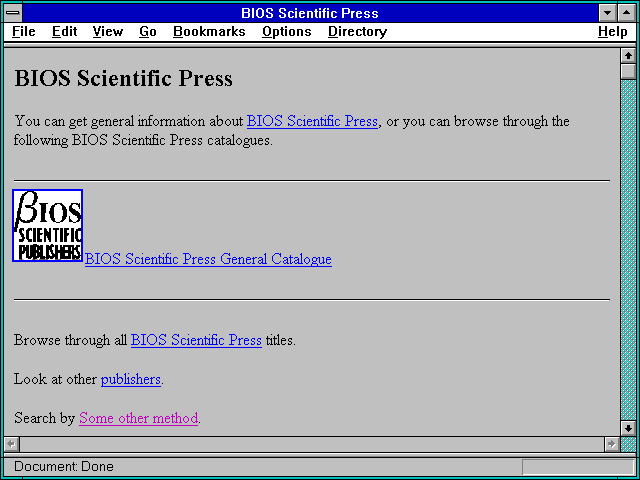The image size is (640, 480).
Task: Maximize the browser window
Action: 627,13
